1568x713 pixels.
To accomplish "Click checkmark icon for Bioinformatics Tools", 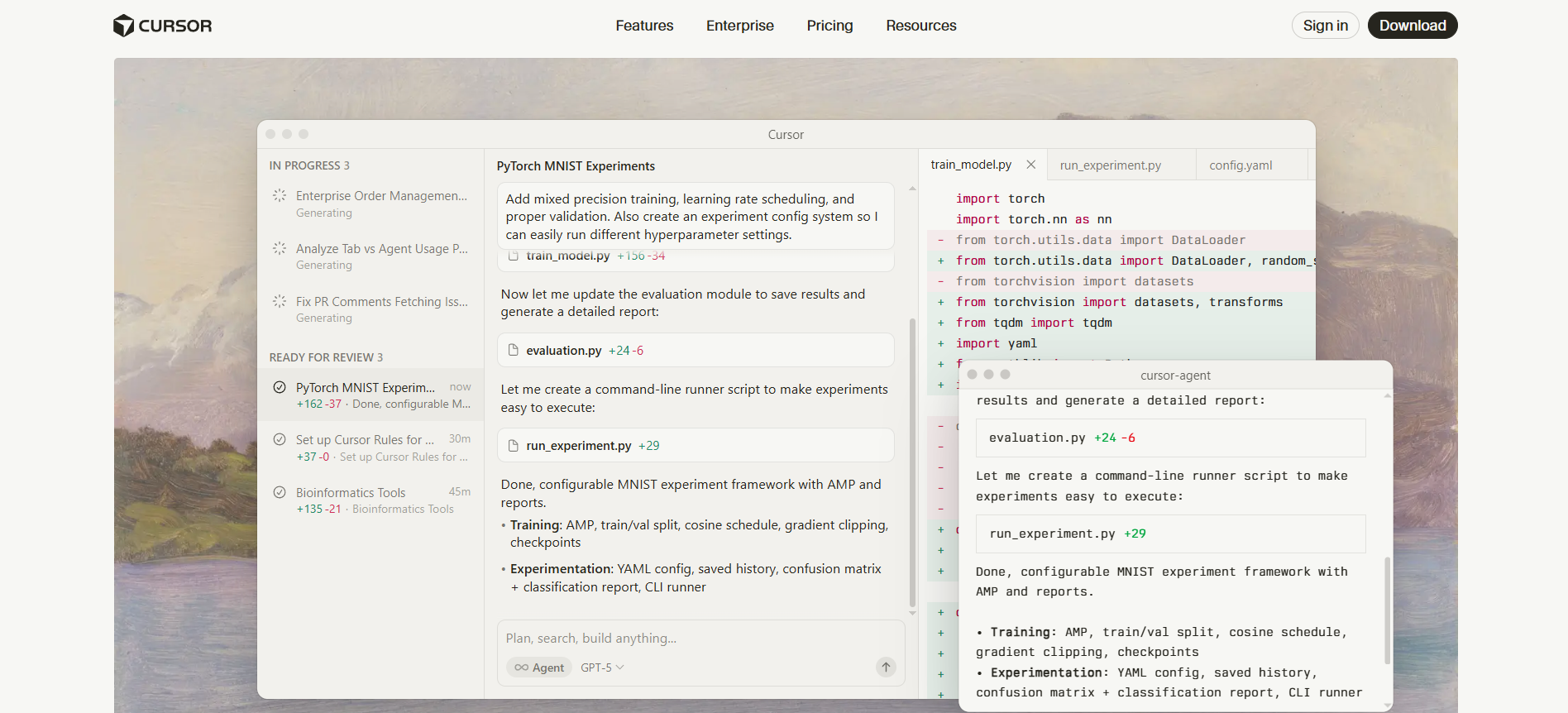I will [280, 492].
